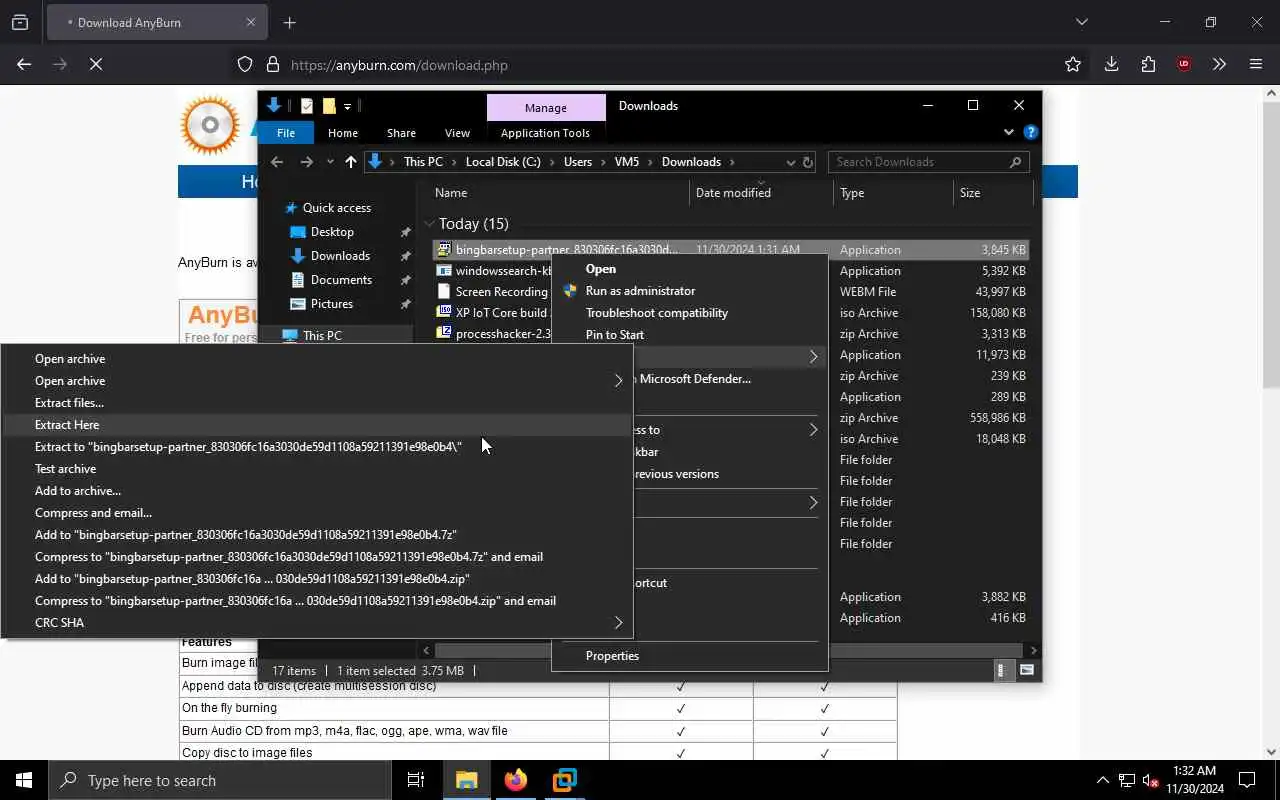Open a new browser tab
Image resolution: width=1280 pixels, height=800 pixels.
click(x=290, y=23)
